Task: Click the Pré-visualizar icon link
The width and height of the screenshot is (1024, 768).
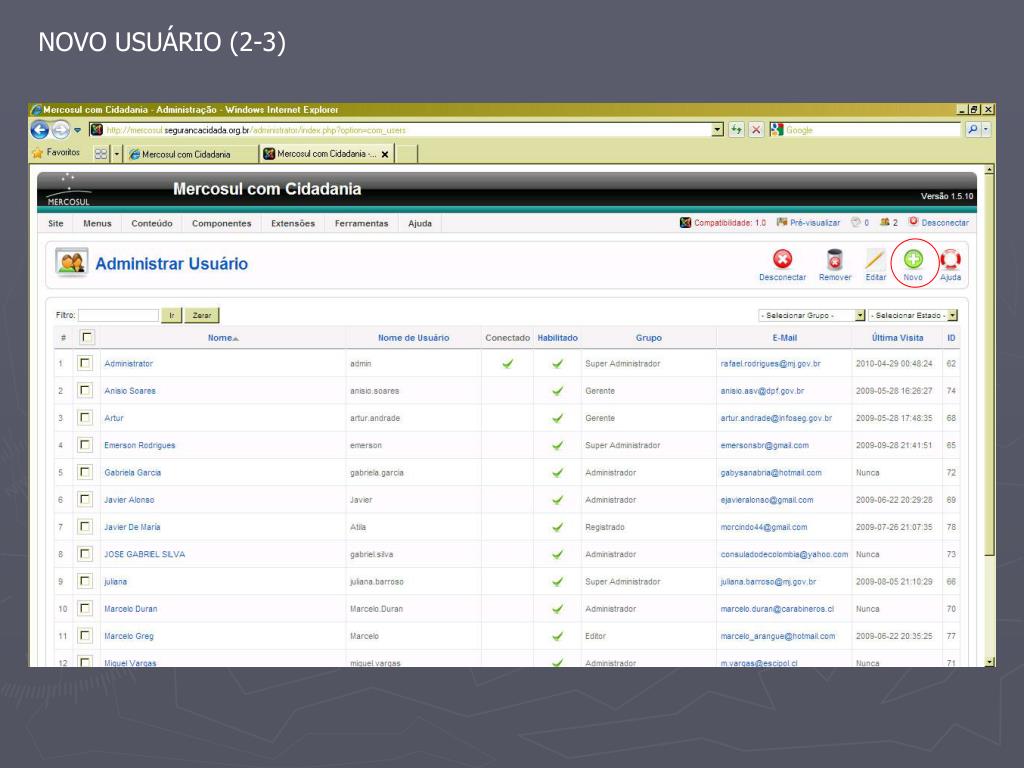Action: pyautogui.click(x=808, y=223)
